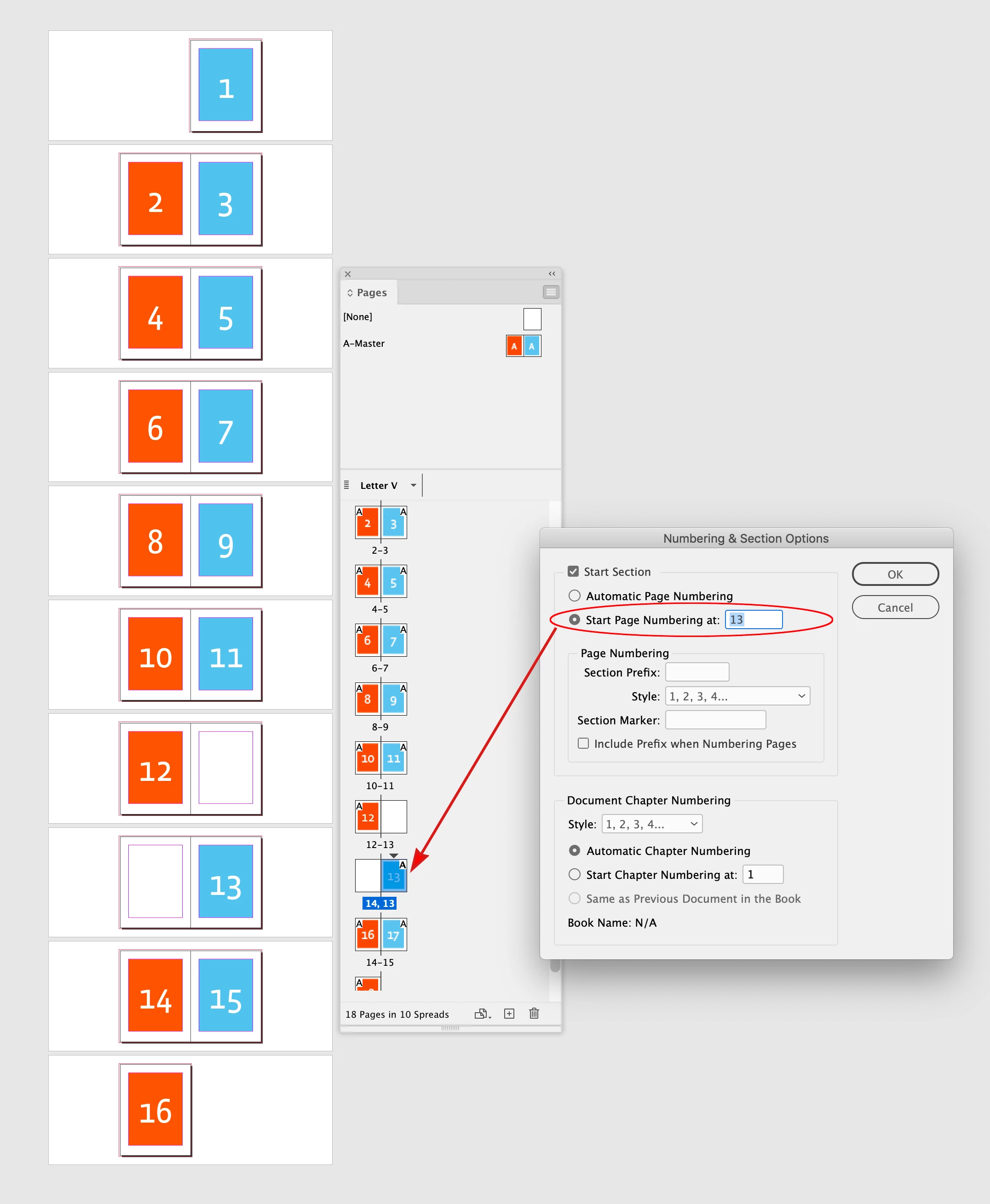Open the Page Numbering Style dropdown

(x=737, y=696)
